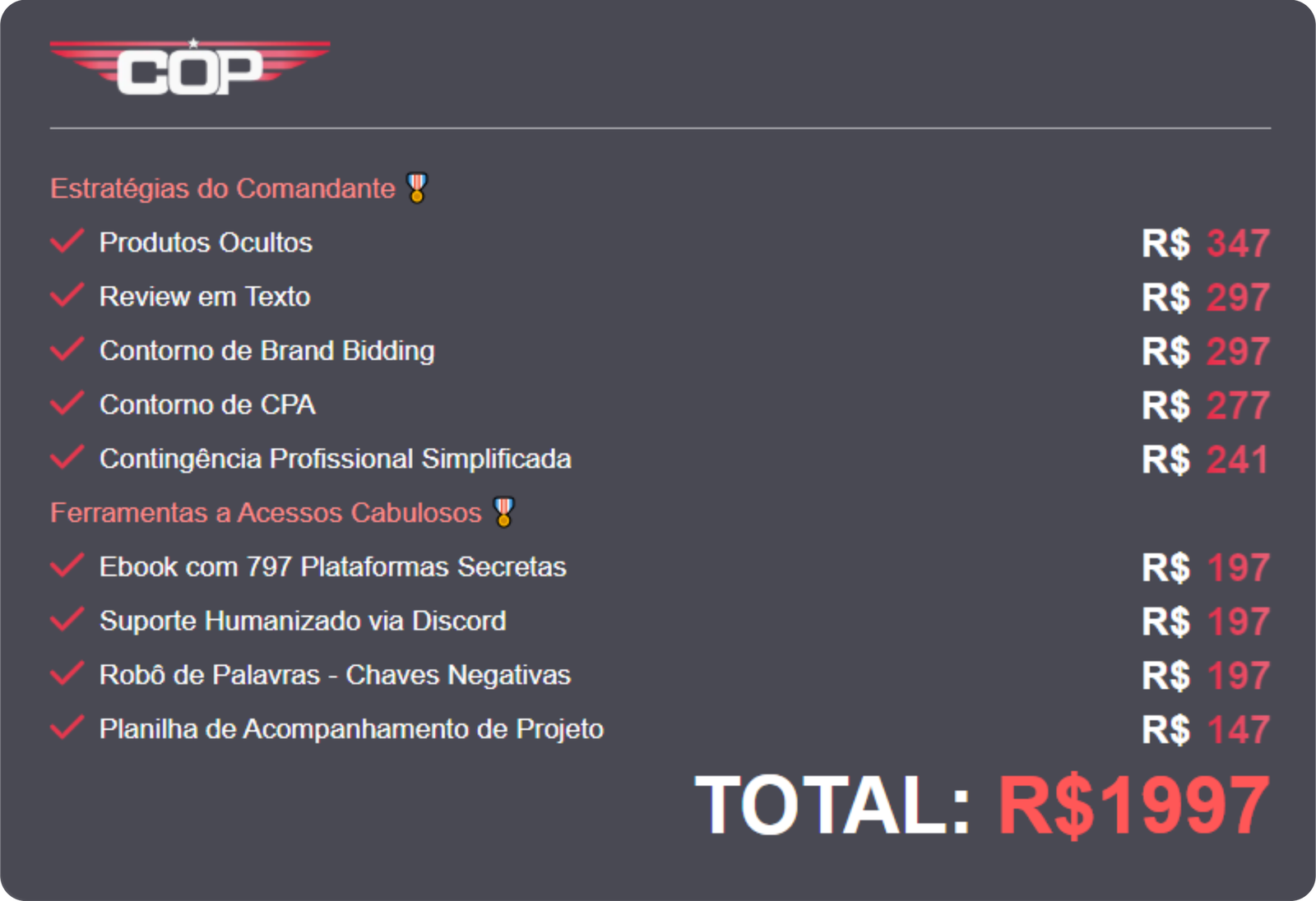The height and width of the screenshot is (901, 1316).
Task: Click the R$ 241 price
Action: 1205,460
